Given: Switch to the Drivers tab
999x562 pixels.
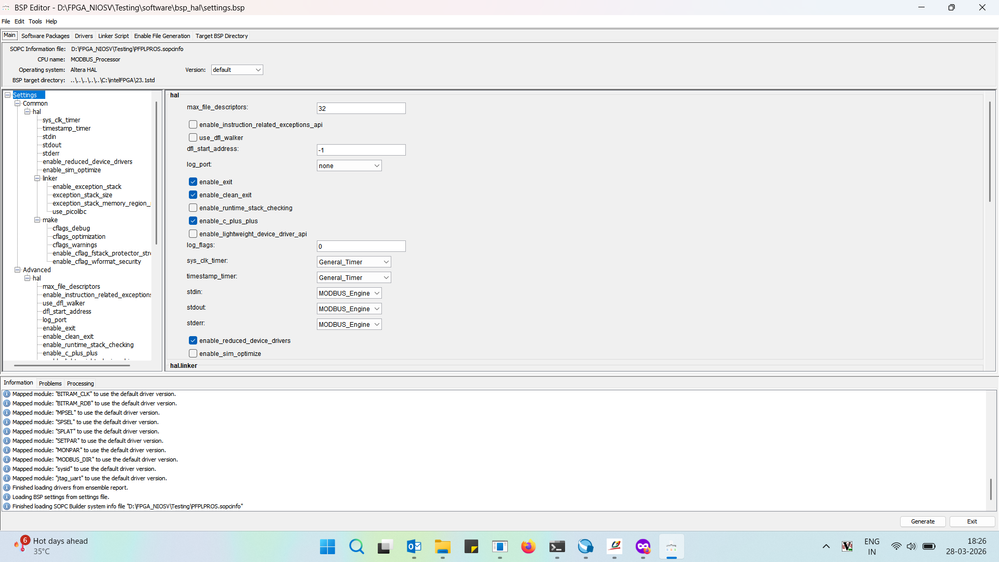Looking at the screenshot, I should coord(83,36).
